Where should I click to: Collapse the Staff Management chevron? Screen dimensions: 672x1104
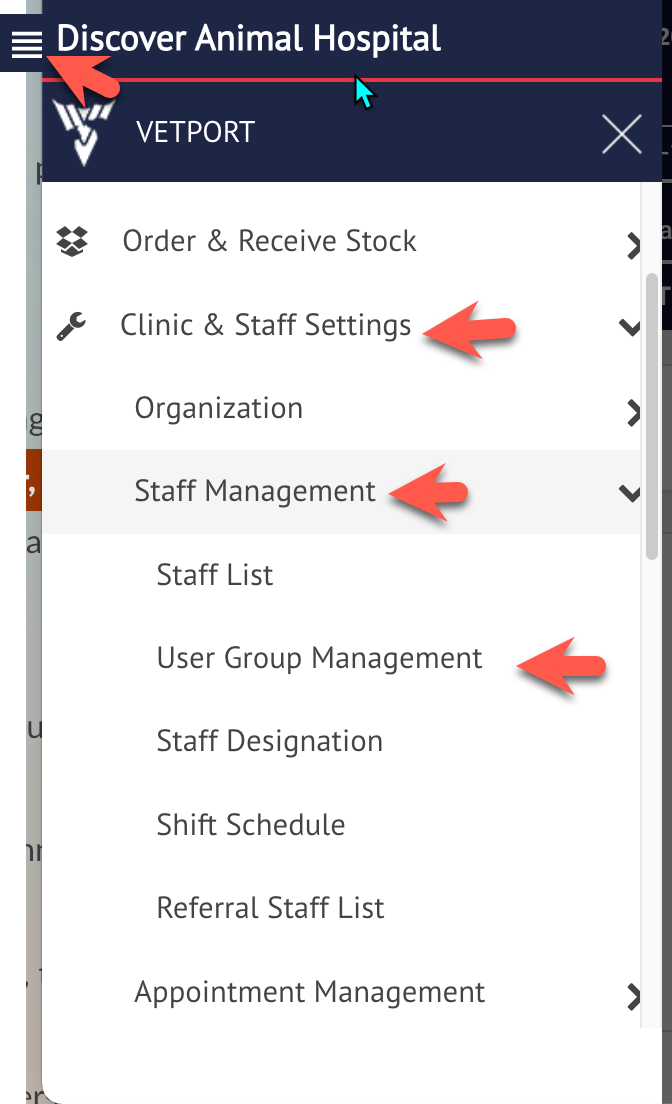629,493
